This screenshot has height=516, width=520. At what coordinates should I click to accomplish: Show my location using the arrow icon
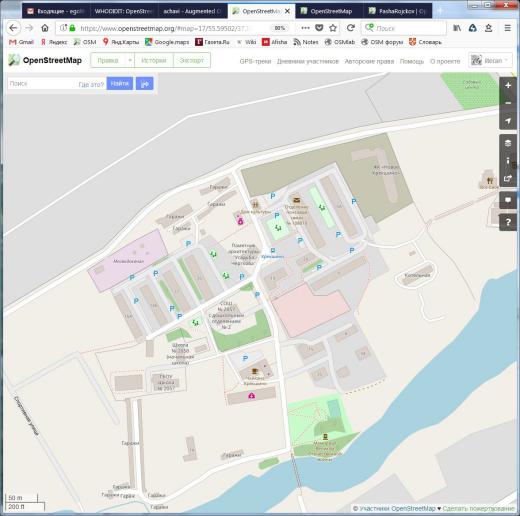tap(508, 121)
